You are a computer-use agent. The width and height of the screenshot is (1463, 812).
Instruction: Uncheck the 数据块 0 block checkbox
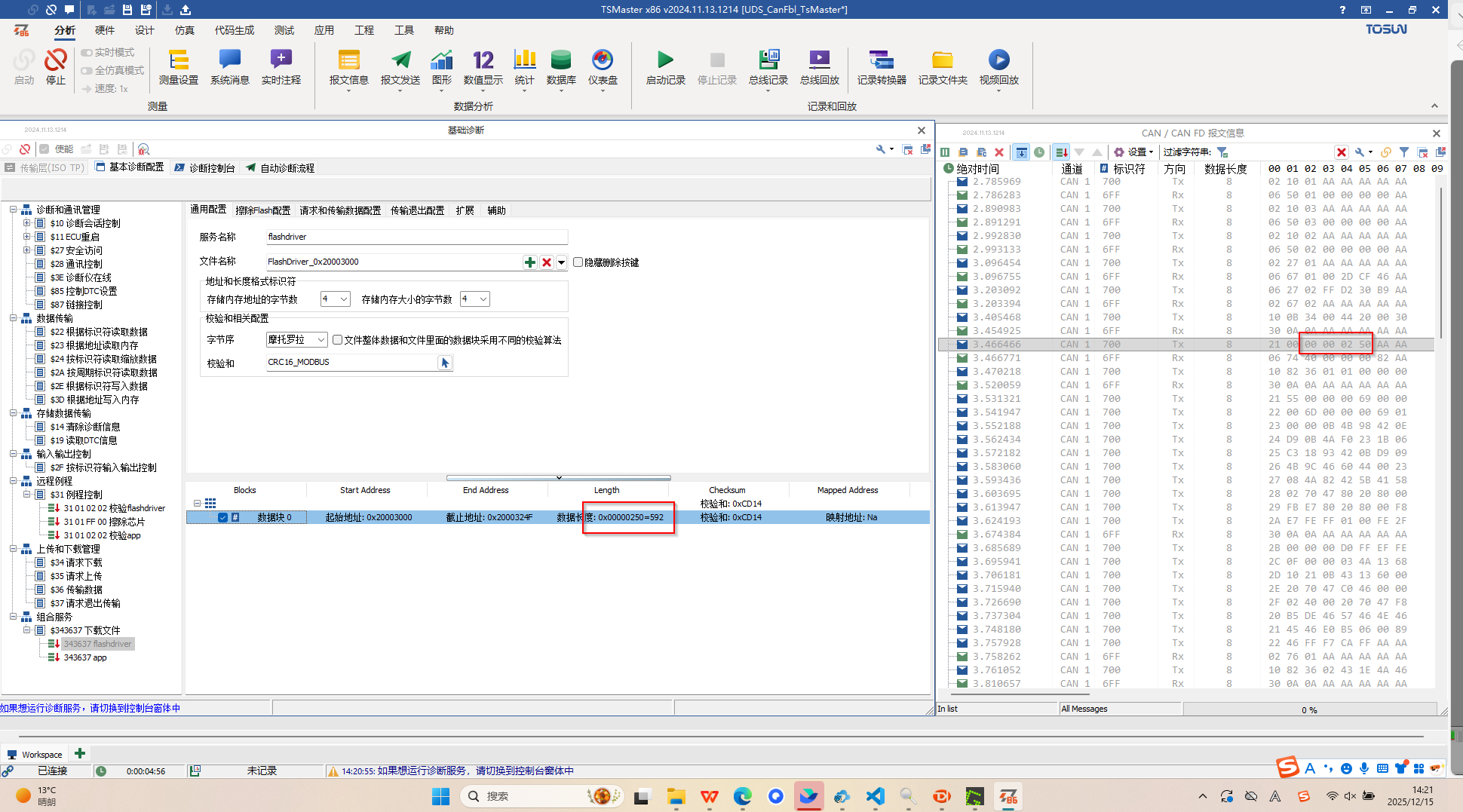pos(222,517)
